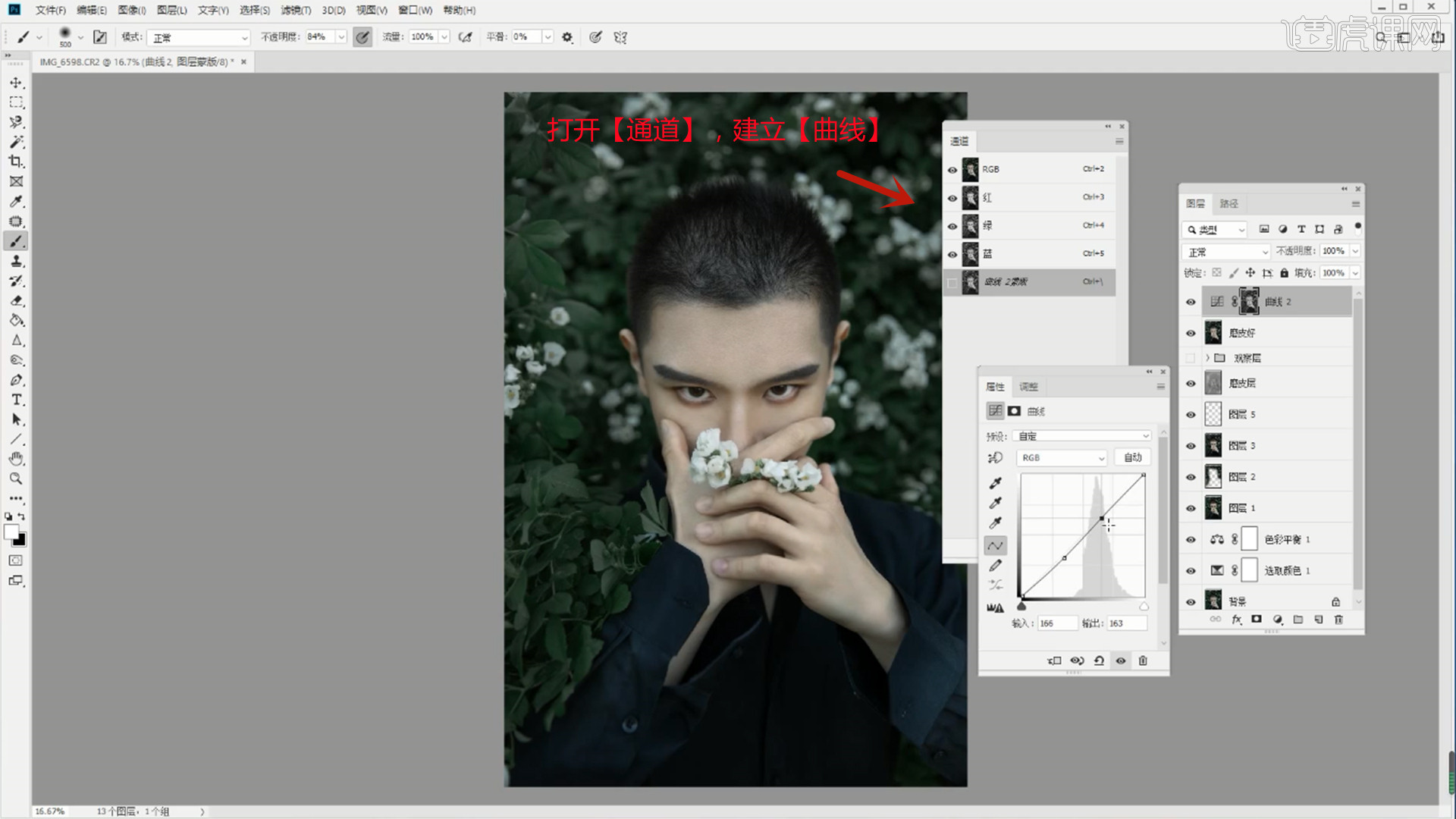This screenshot has width=1456, height=819.
Task: Click the delete adjustment trash icon
Action: click(x=1143, y=661)
